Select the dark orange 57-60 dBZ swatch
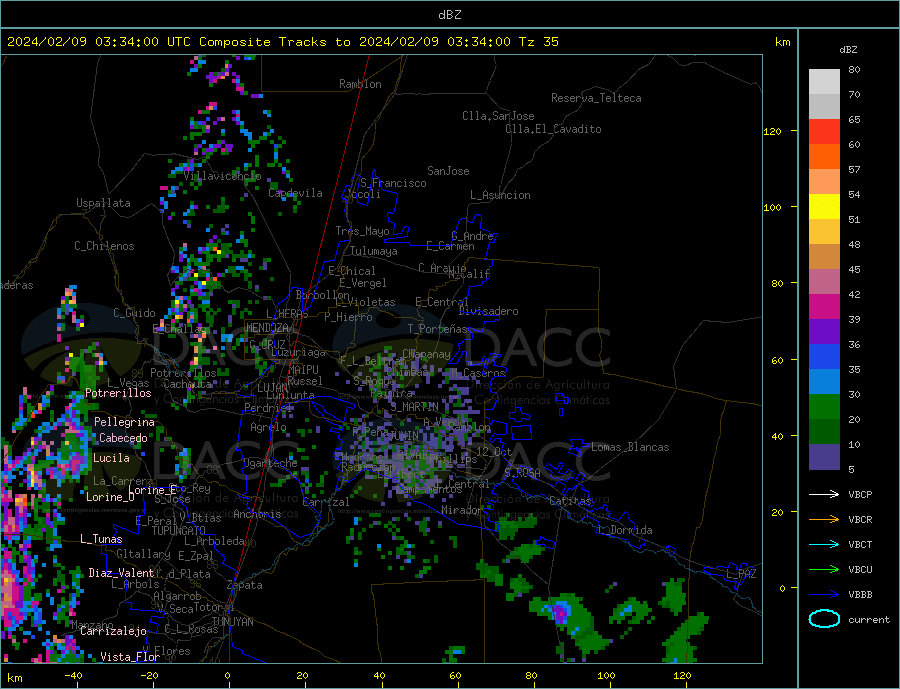 [824, 157]
